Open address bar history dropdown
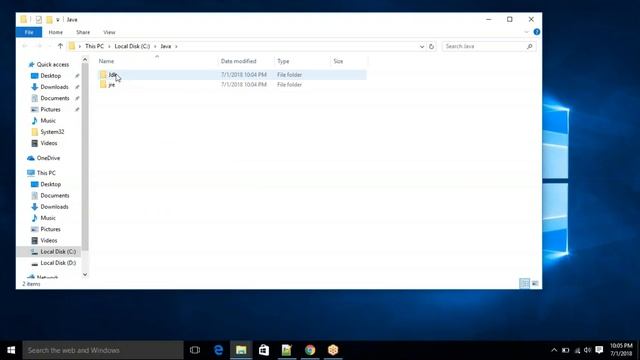640x360 pixels. tap(422, 47)
